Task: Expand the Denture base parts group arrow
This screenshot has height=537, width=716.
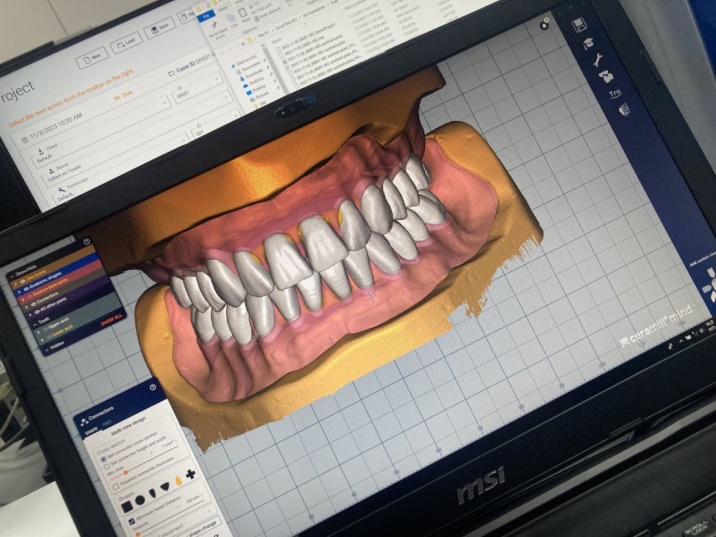Action: tap(23, 299)
